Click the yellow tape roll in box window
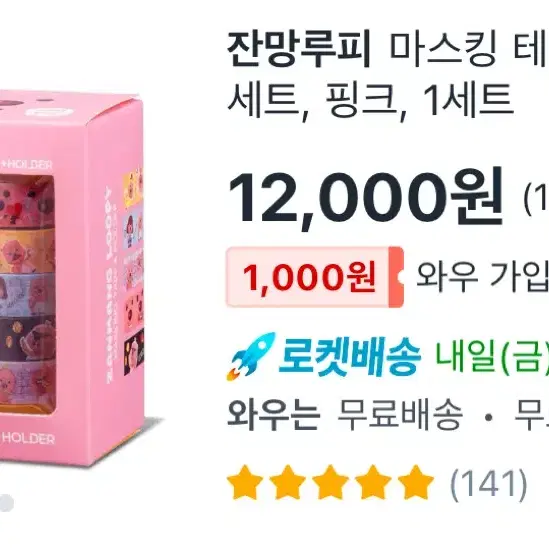The width and height of the screenshot is (549, 549). click(x=27, y=250)
